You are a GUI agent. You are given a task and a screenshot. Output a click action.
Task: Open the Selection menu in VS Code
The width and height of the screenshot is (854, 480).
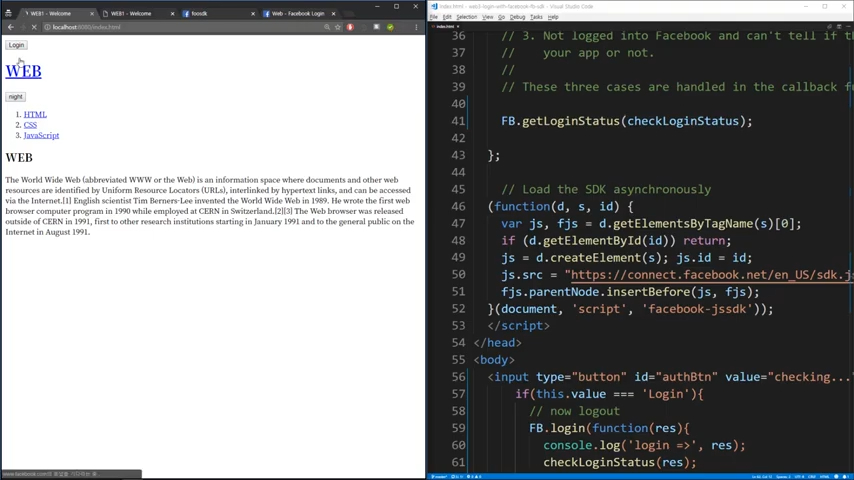tap(466, 17)
